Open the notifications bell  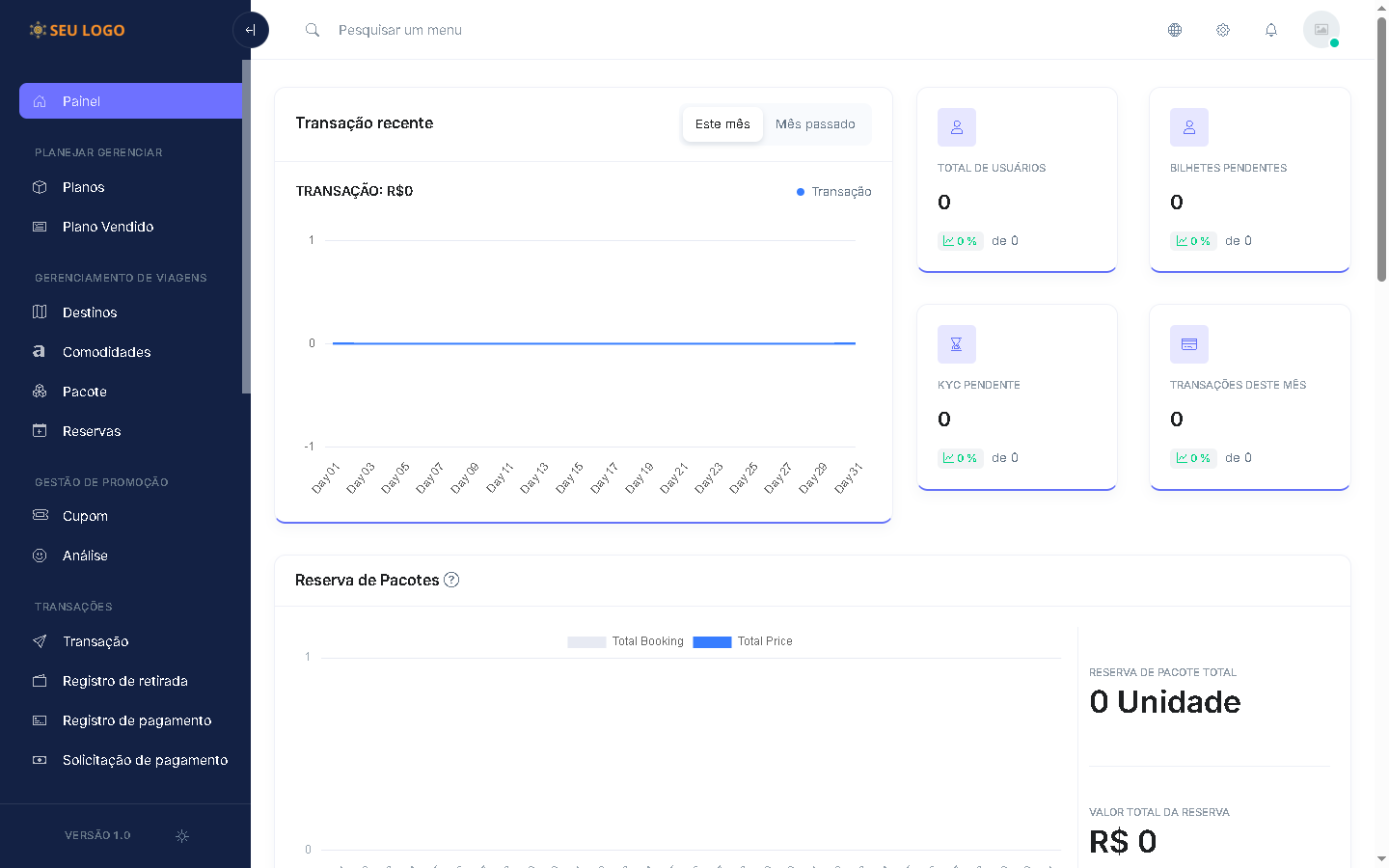pyautogui.click(x=1271, y=30)
